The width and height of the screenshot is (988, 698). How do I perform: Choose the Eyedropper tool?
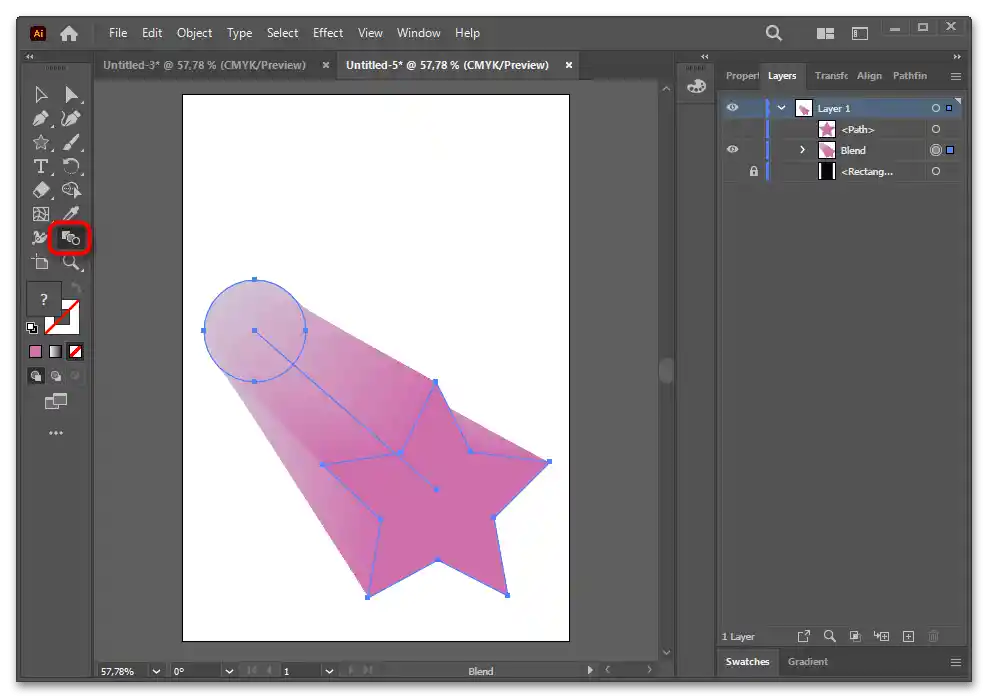point(71,214)
